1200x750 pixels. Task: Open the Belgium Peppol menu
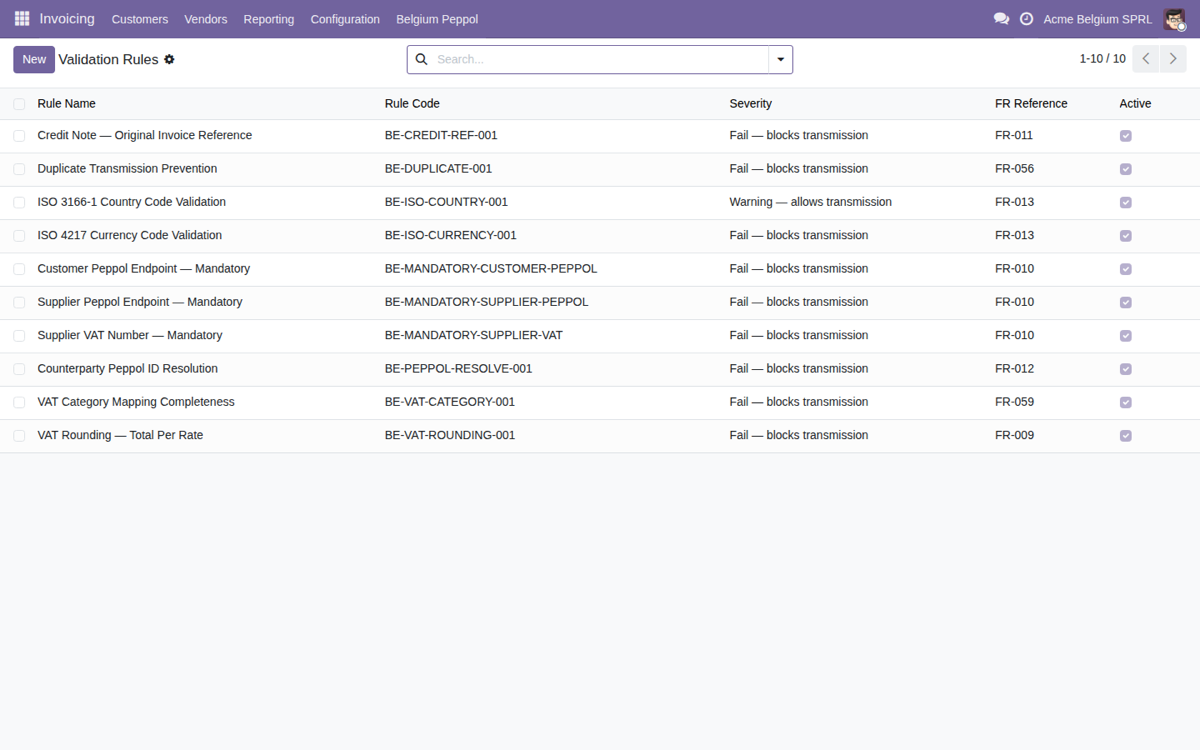pyautogui.click(x=437, y=19)
